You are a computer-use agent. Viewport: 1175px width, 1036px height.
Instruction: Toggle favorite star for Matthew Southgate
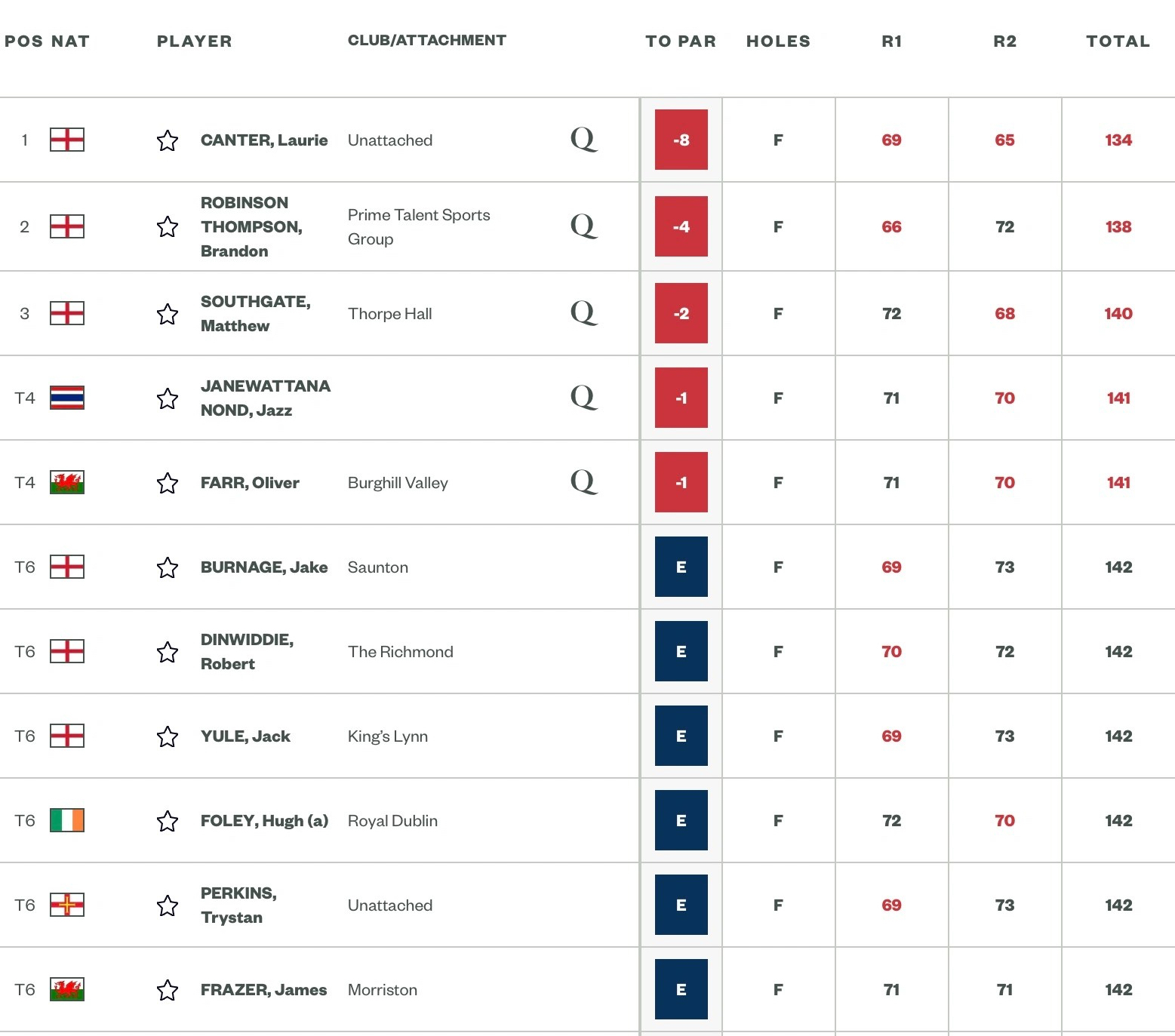point(168,314)
